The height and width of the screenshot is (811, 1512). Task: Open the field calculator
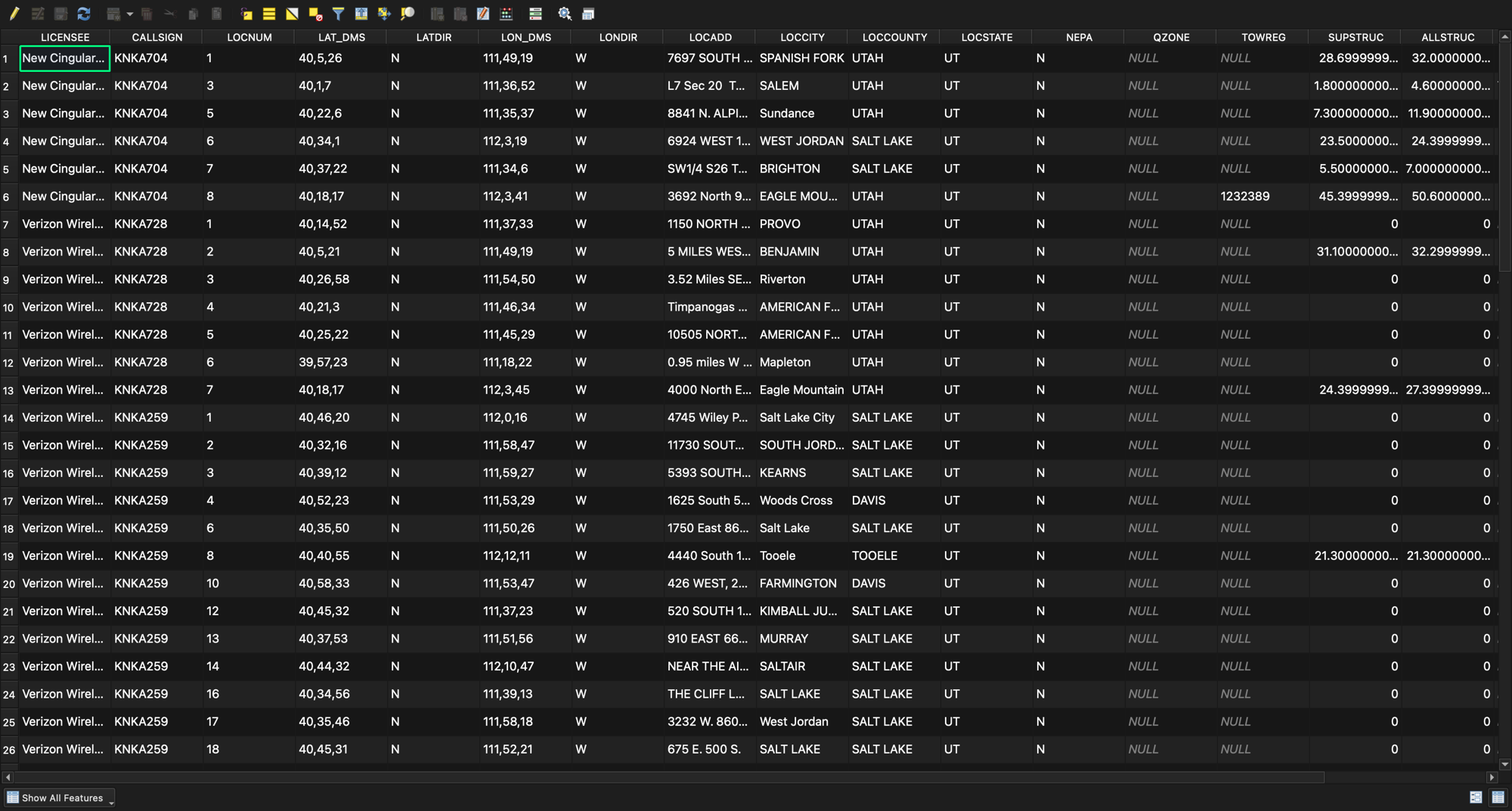[507, 14]
